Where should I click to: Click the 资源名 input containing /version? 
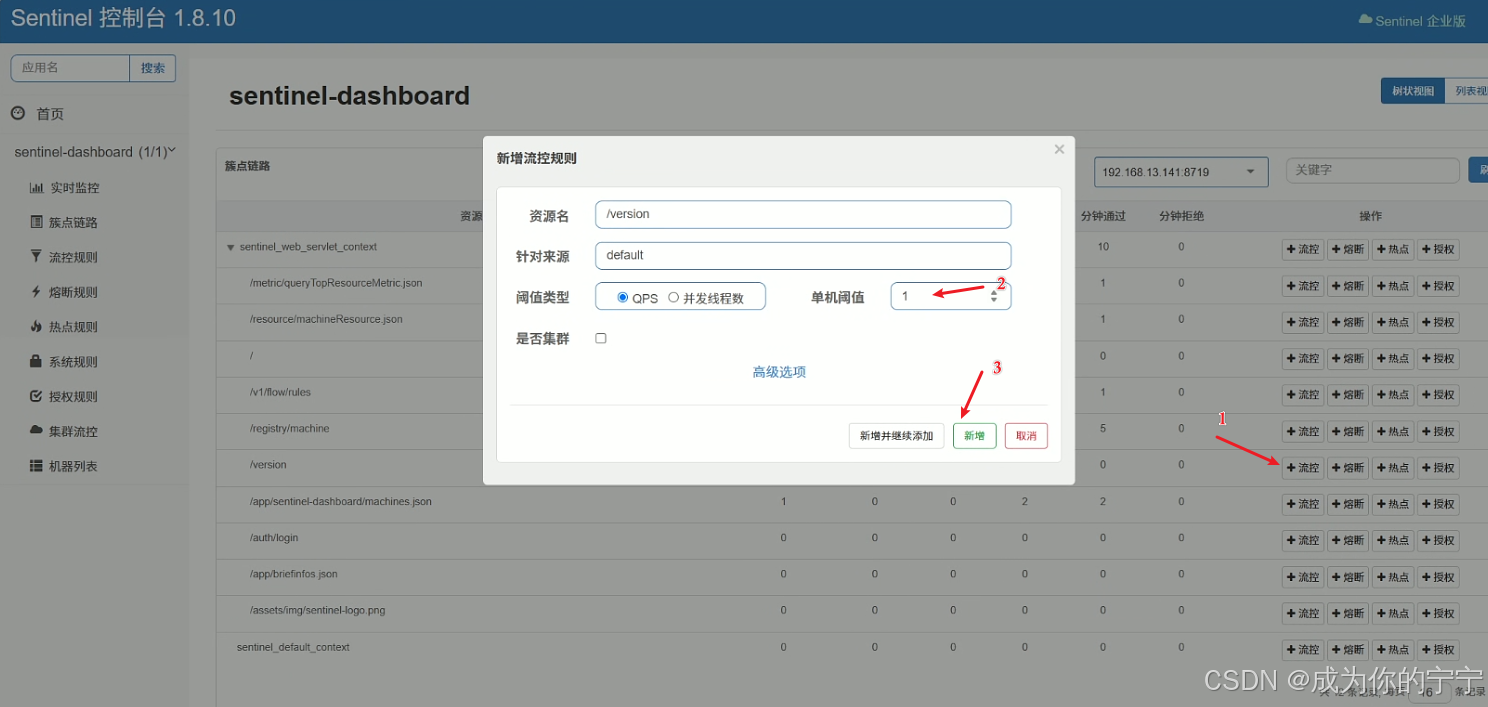[x=802, y=214]
